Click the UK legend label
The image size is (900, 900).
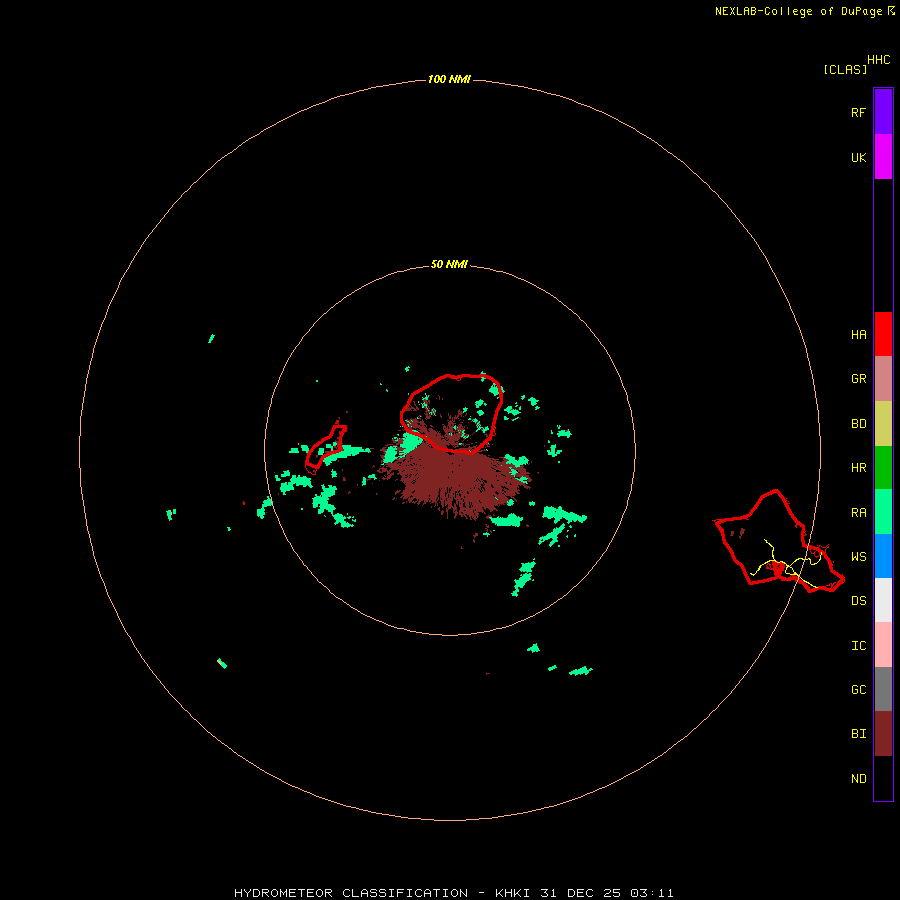(x=859, y=158)
